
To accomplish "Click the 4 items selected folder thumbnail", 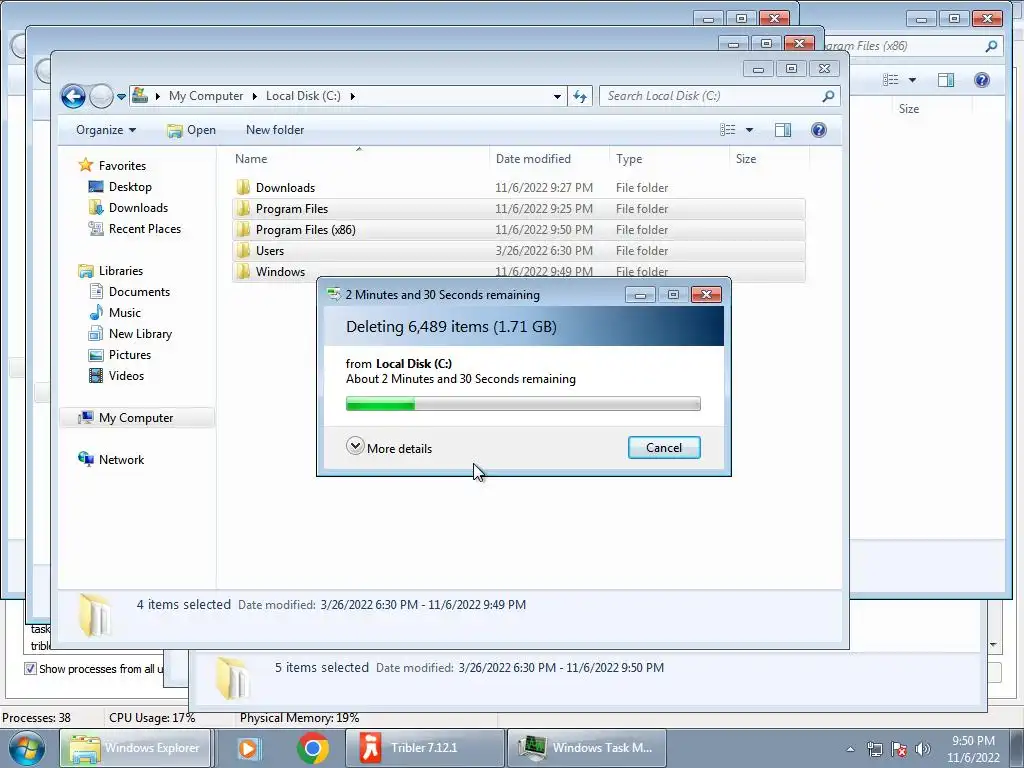I will click(94, 615).
